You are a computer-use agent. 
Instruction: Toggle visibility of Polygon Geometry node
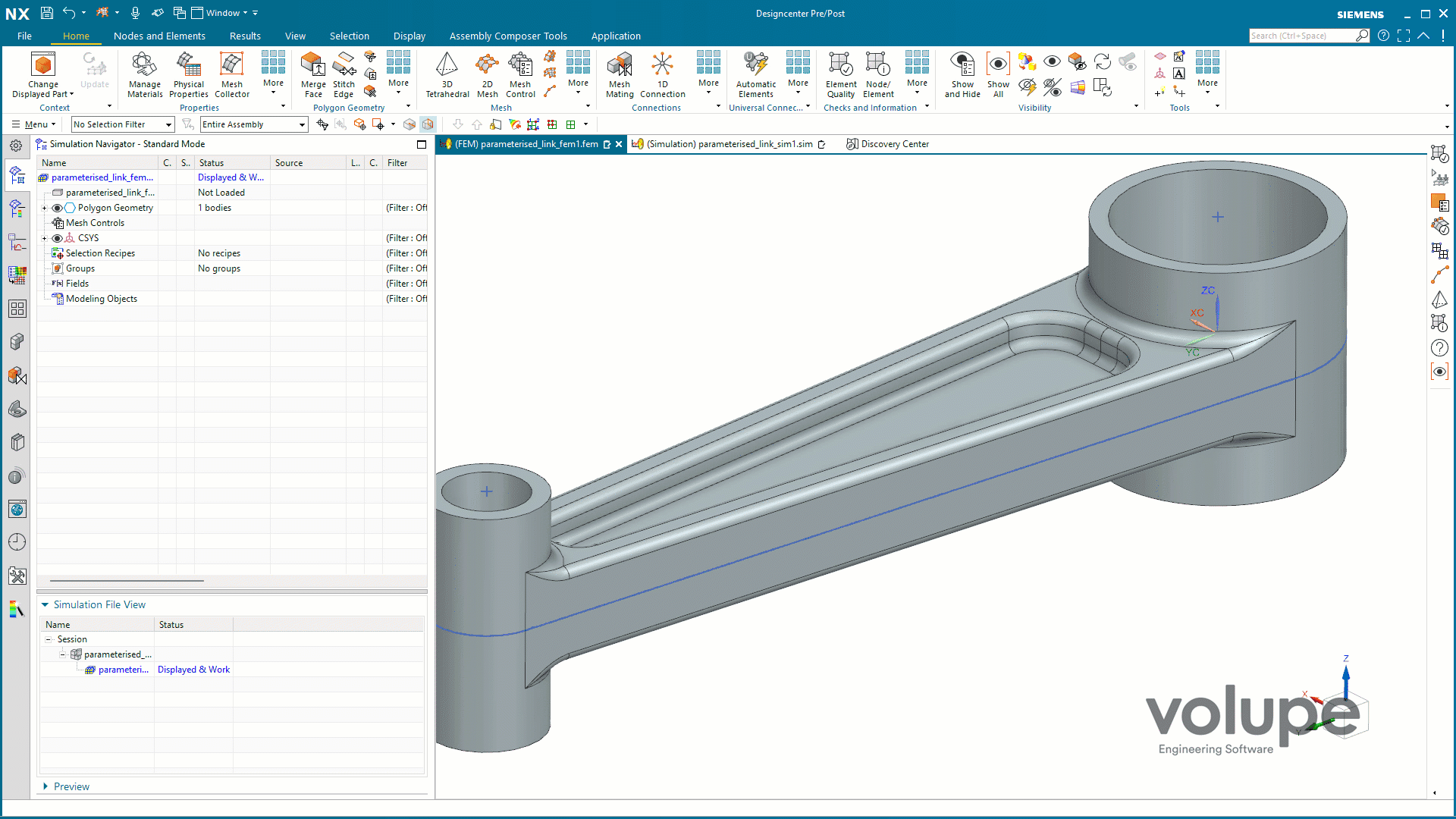point(57,208)
